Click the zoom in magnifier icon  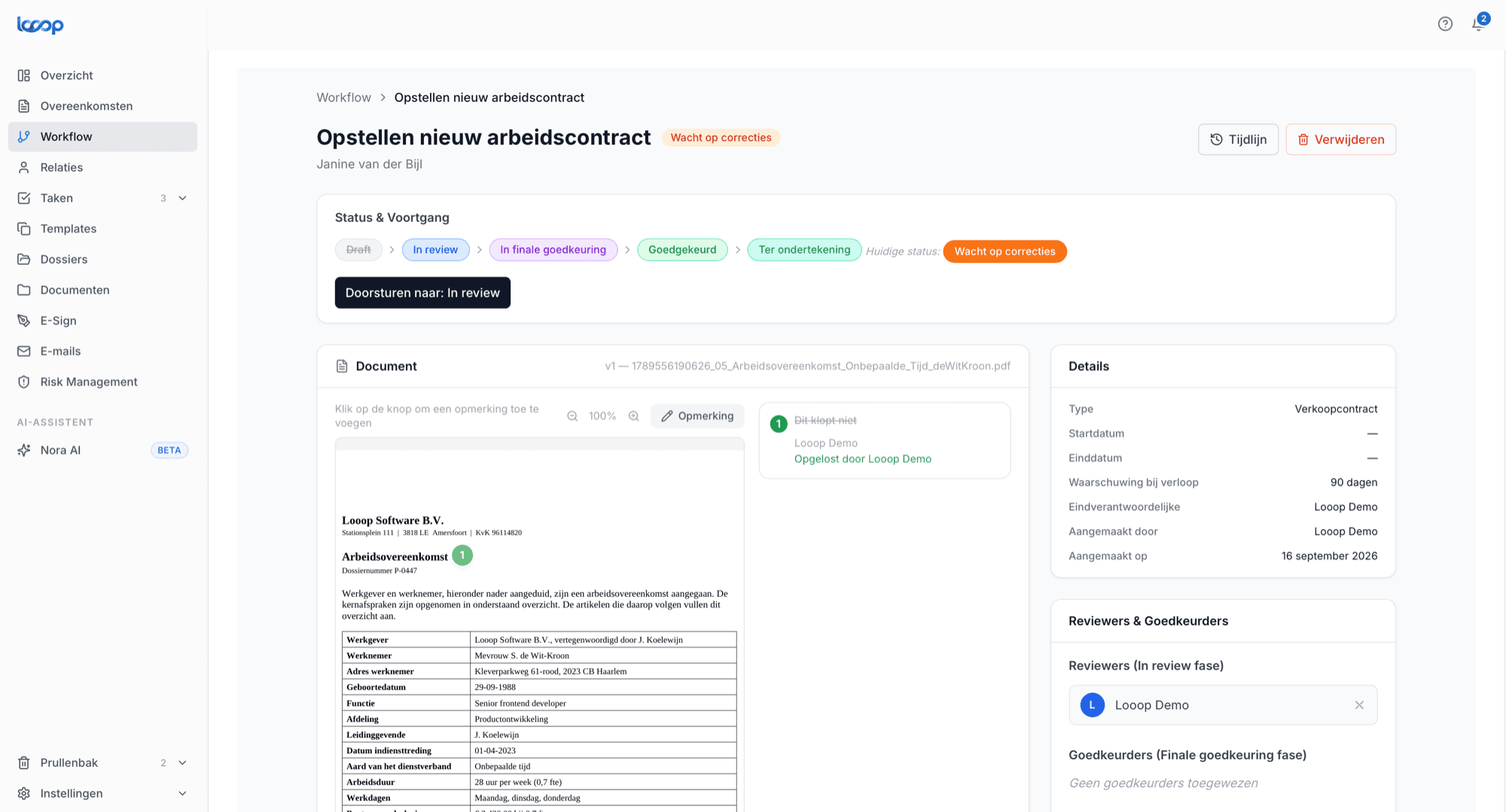point(634,416)
